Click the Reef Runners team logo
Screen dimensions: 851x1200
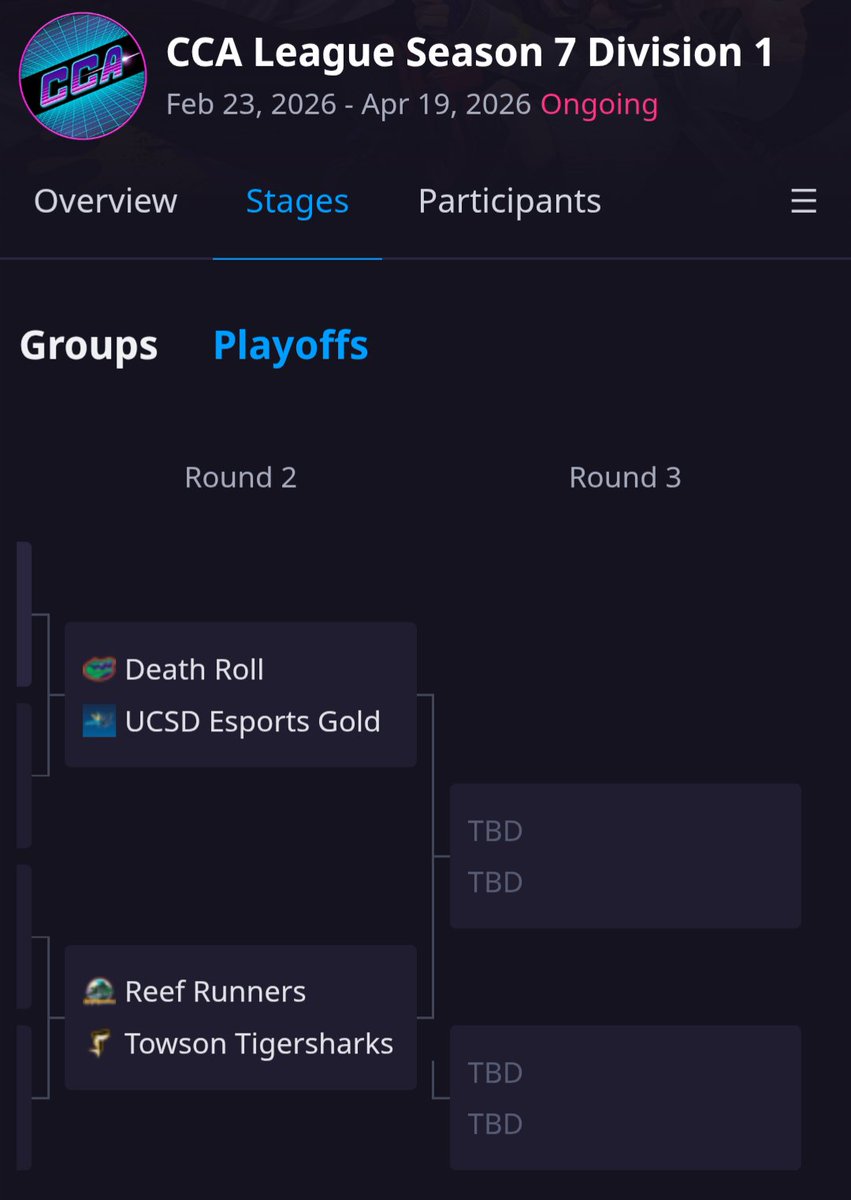[x=99, y=991]
